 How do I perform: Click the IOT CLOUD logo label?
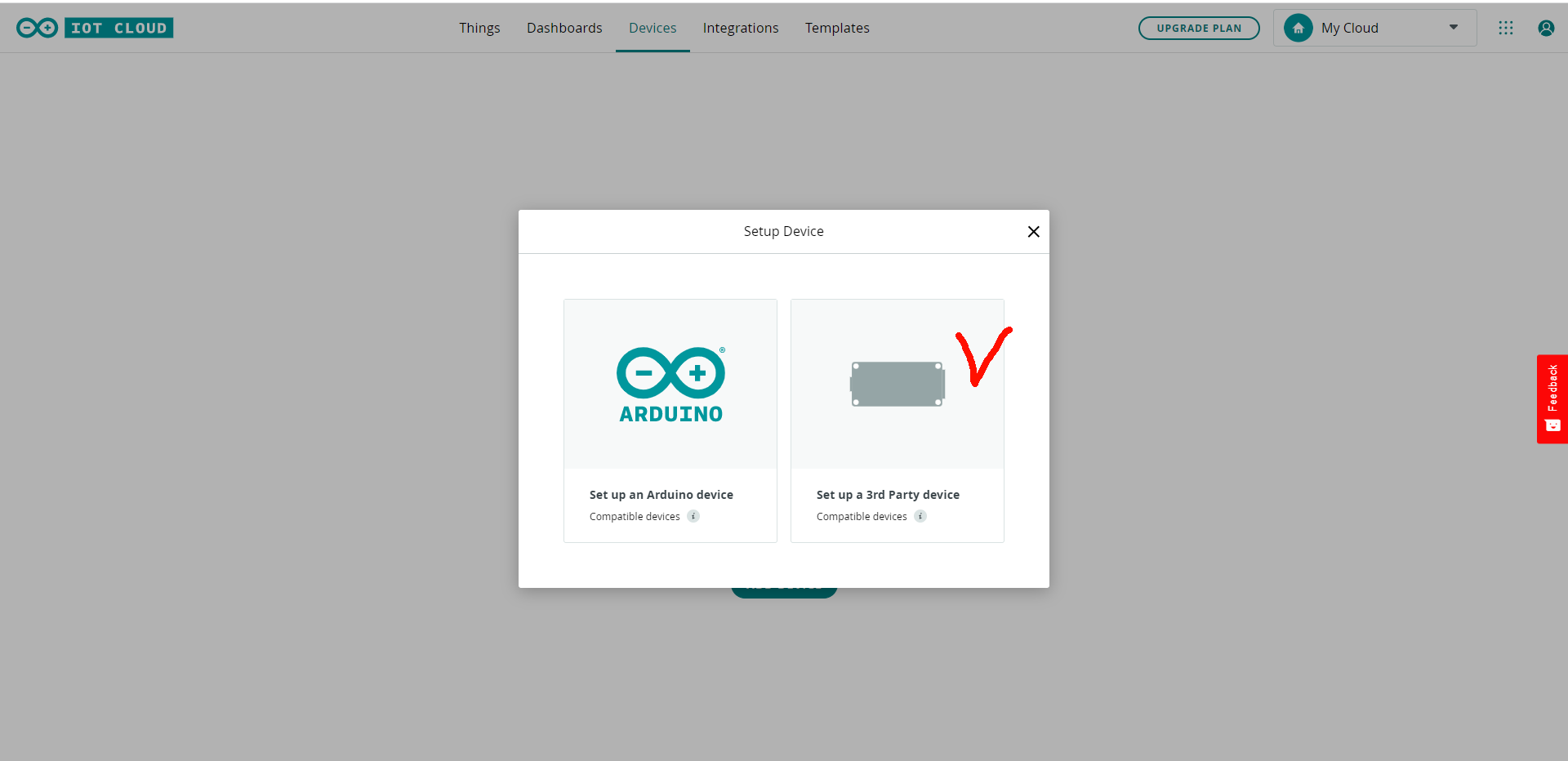click(119, 28)
